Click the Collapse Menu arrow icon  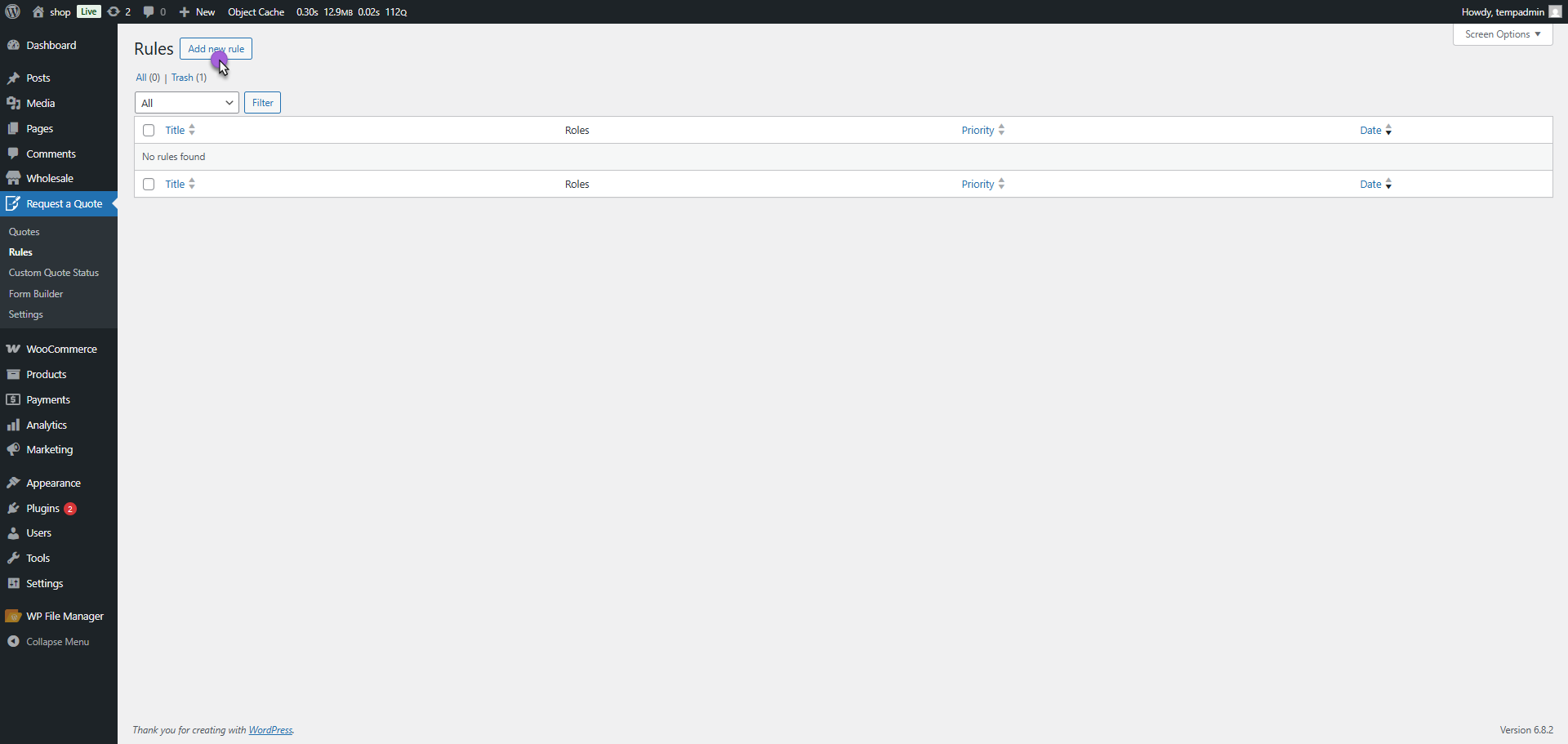pos(13,641)
